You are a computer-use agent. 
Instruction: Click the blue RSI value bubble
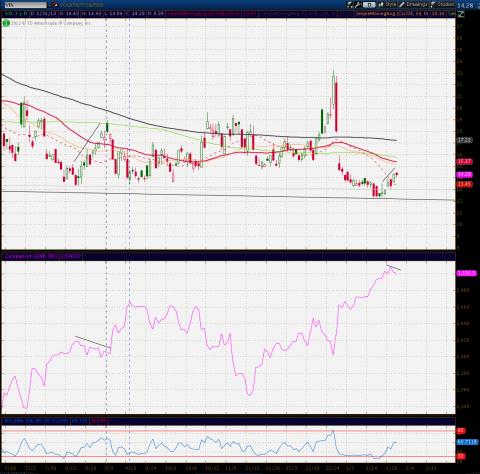tap(466, 442)
